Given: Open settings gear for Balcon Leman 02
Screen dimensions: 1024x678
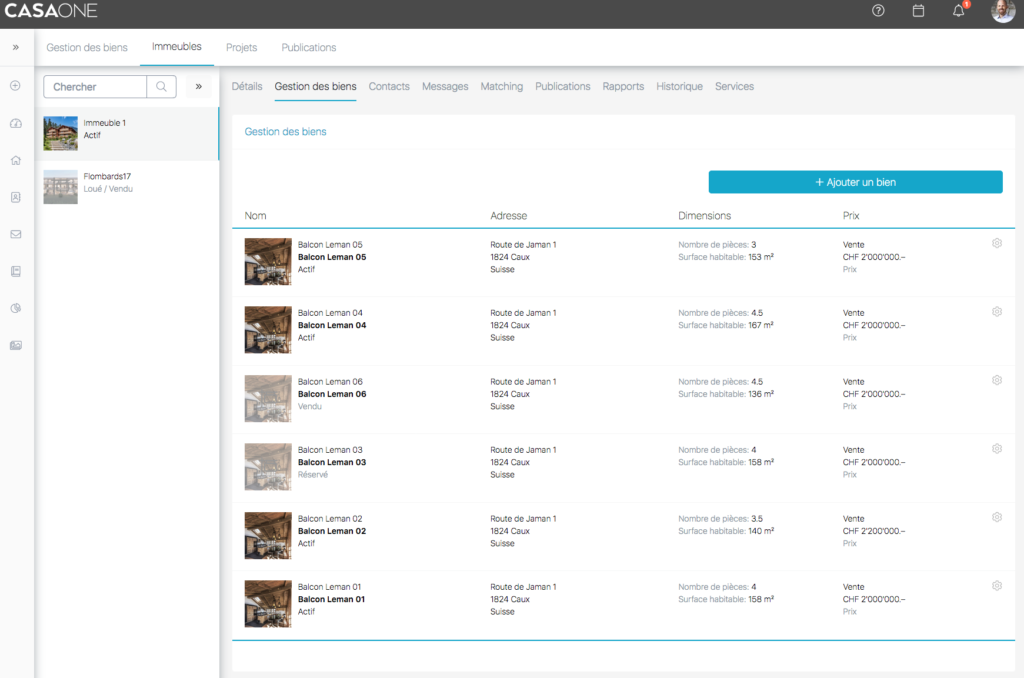Looking at the screenshot, I should [996, 517].
